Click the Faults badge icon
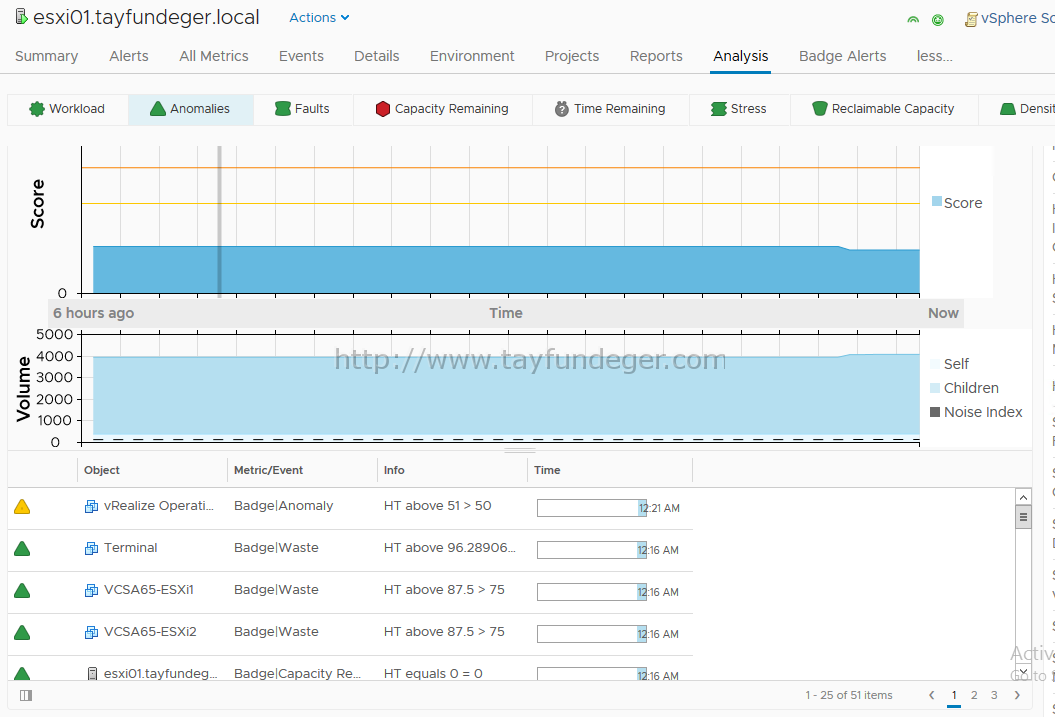1055x717 pixels. click(x=283, y=109)
